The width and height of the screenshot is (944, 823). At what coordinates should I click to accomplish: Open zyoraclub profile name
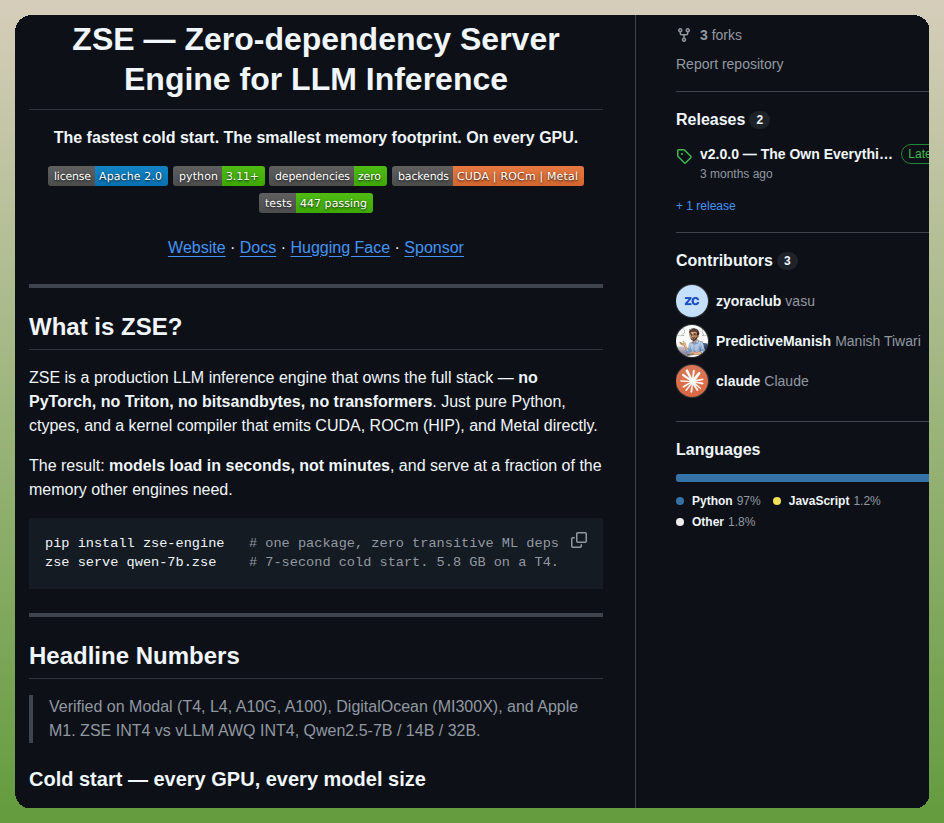[748, 301]
